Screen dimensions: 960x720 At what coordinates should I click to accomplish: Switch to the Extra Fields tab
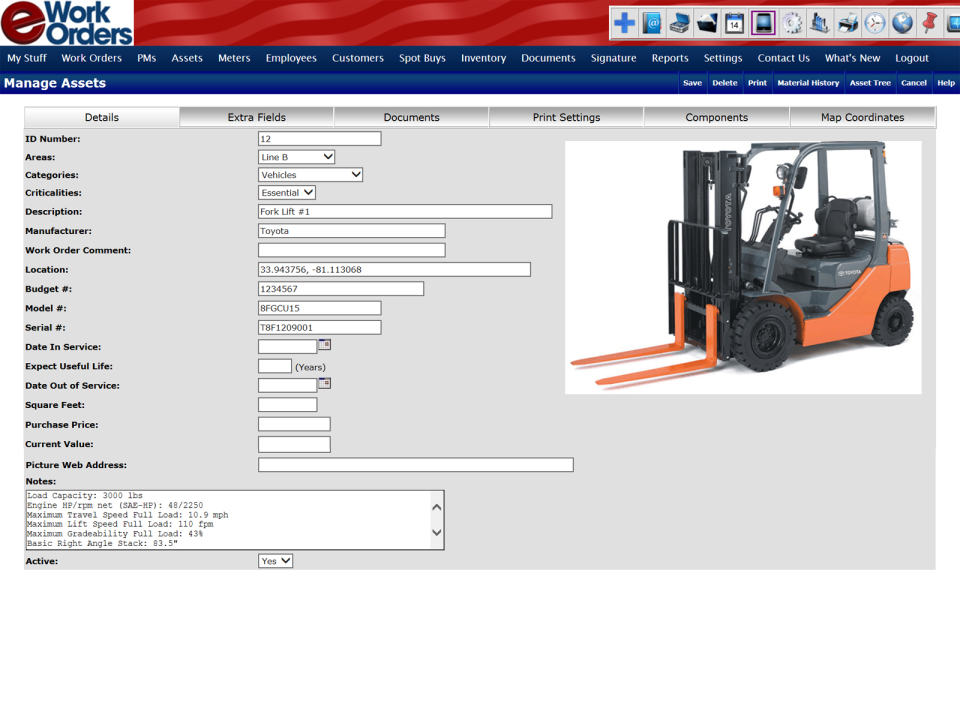pyautogui.click(x=257, y=117)
